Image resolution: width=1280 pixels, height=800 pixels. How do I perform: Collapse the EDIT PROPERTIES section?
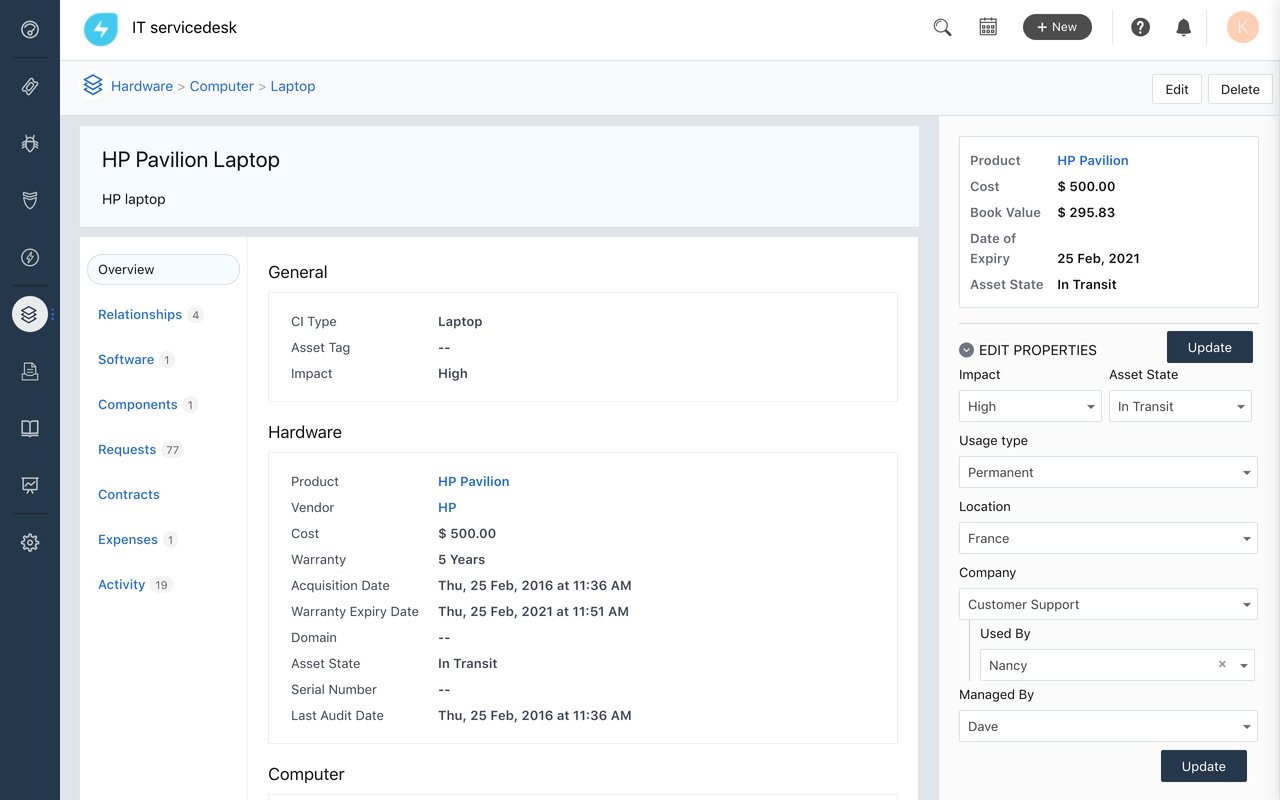tap(966, 350)
